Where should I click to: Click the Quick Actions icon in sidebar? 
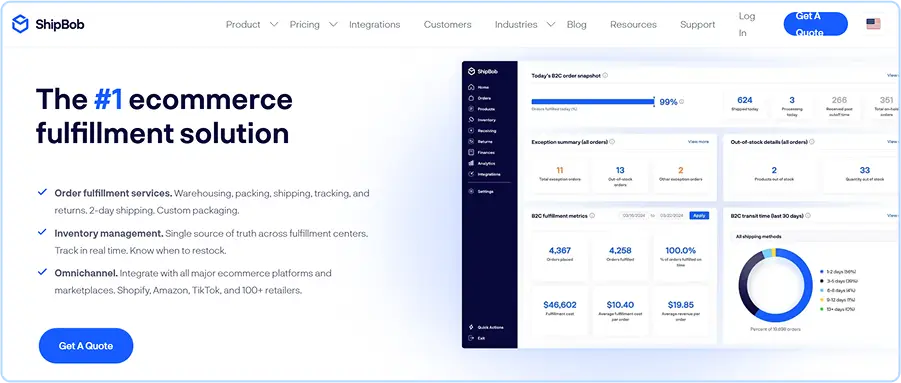(471, 327)
